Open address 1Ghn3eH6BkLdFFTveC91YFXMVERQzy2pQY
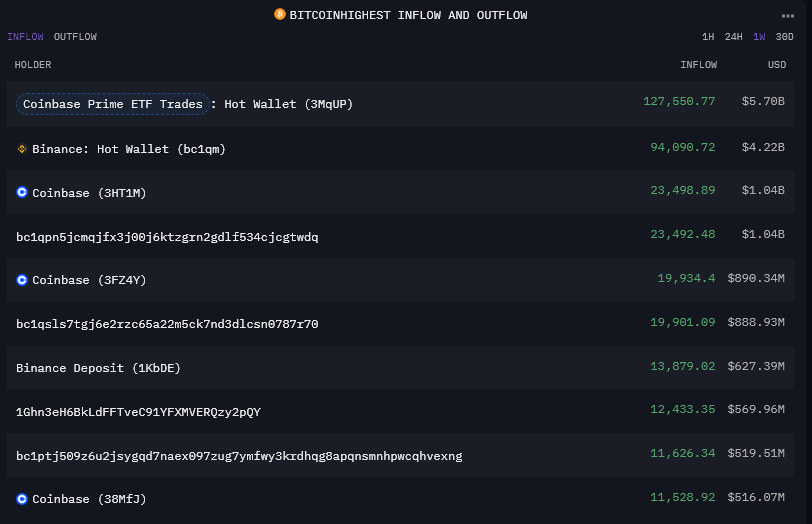 tap(138, 412)
